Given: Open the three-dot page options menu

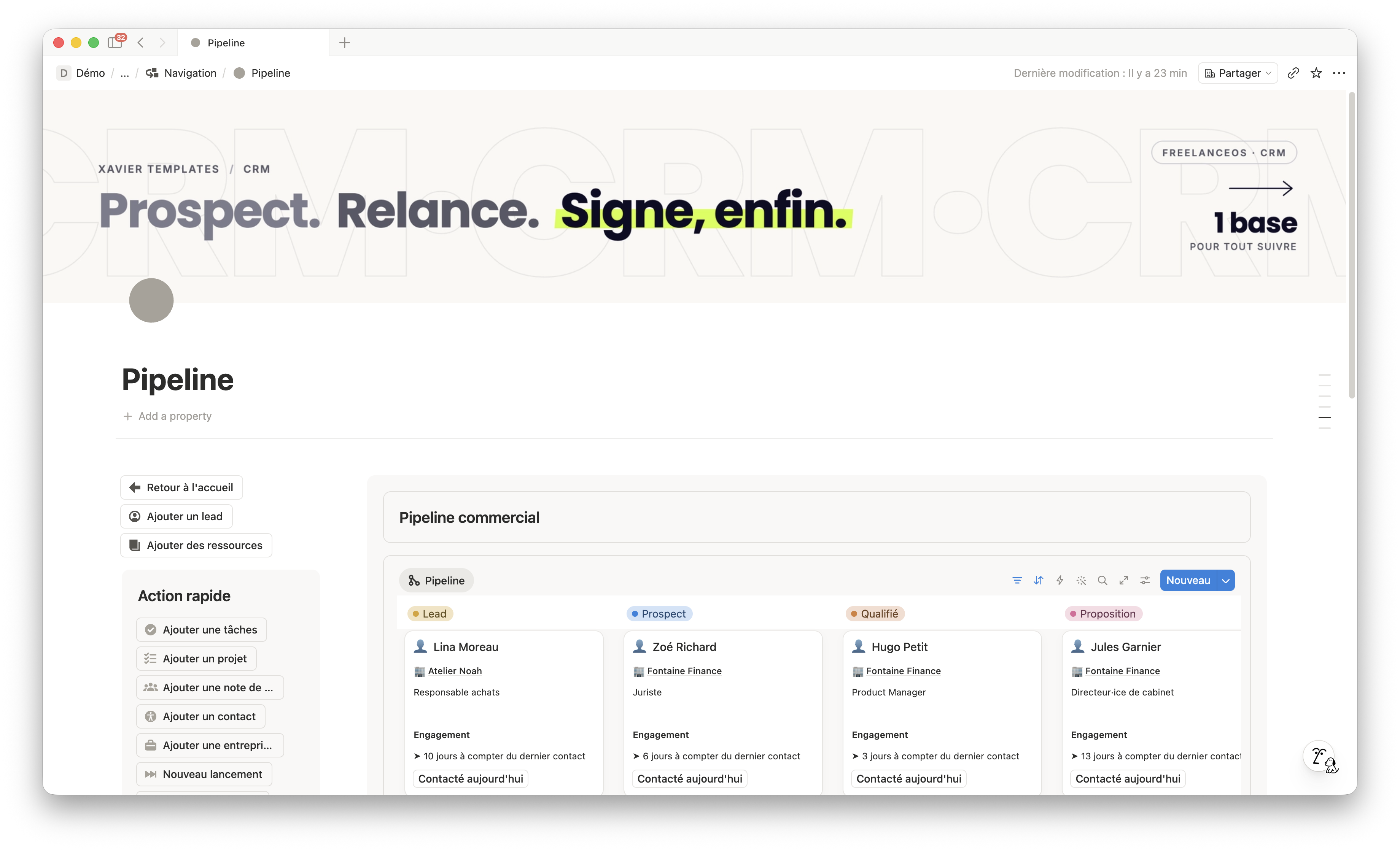Looking at the screenshot, I should 1339,73.
